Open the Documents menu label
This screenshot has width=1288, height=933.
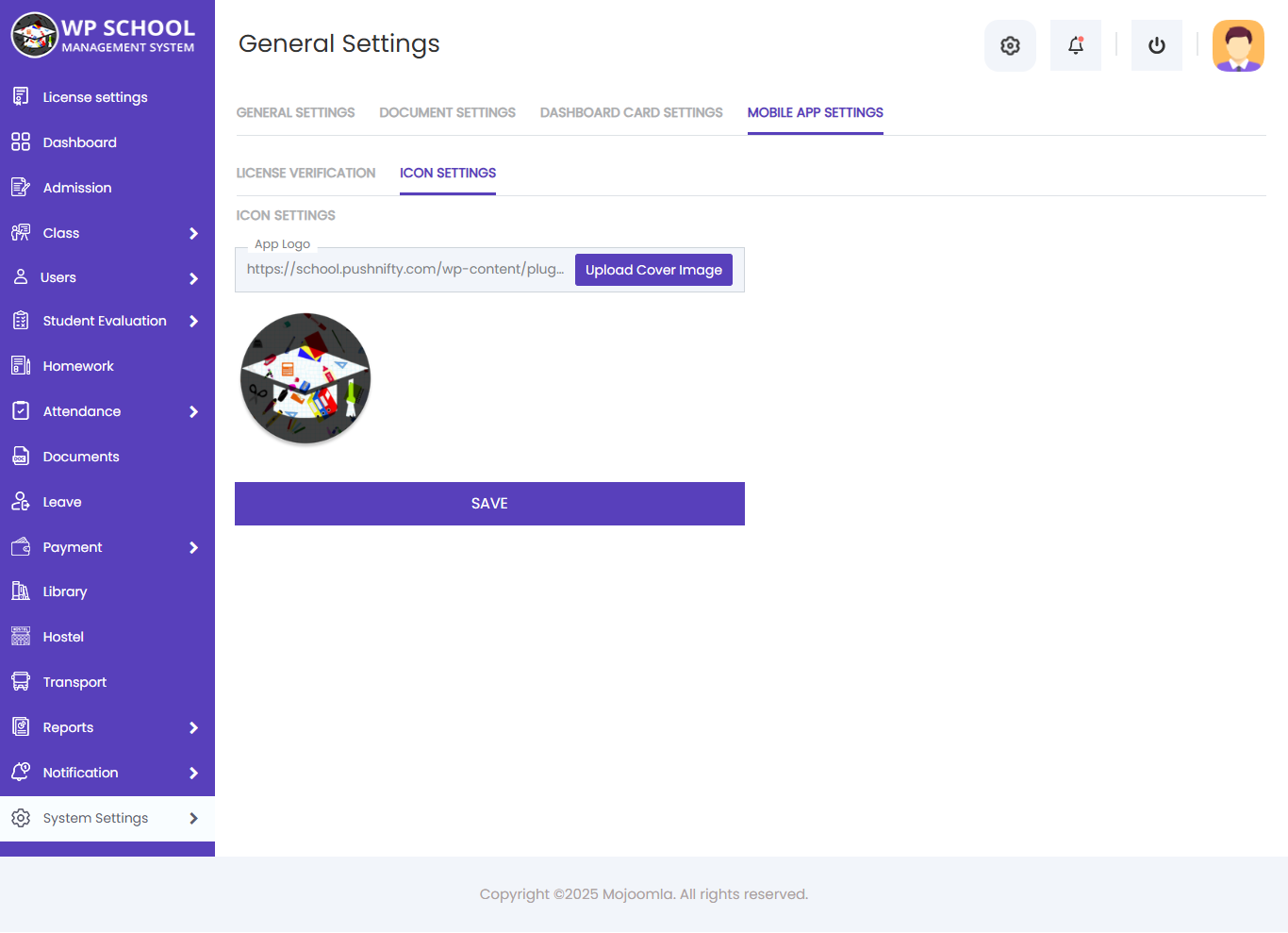tap(81, 457)
